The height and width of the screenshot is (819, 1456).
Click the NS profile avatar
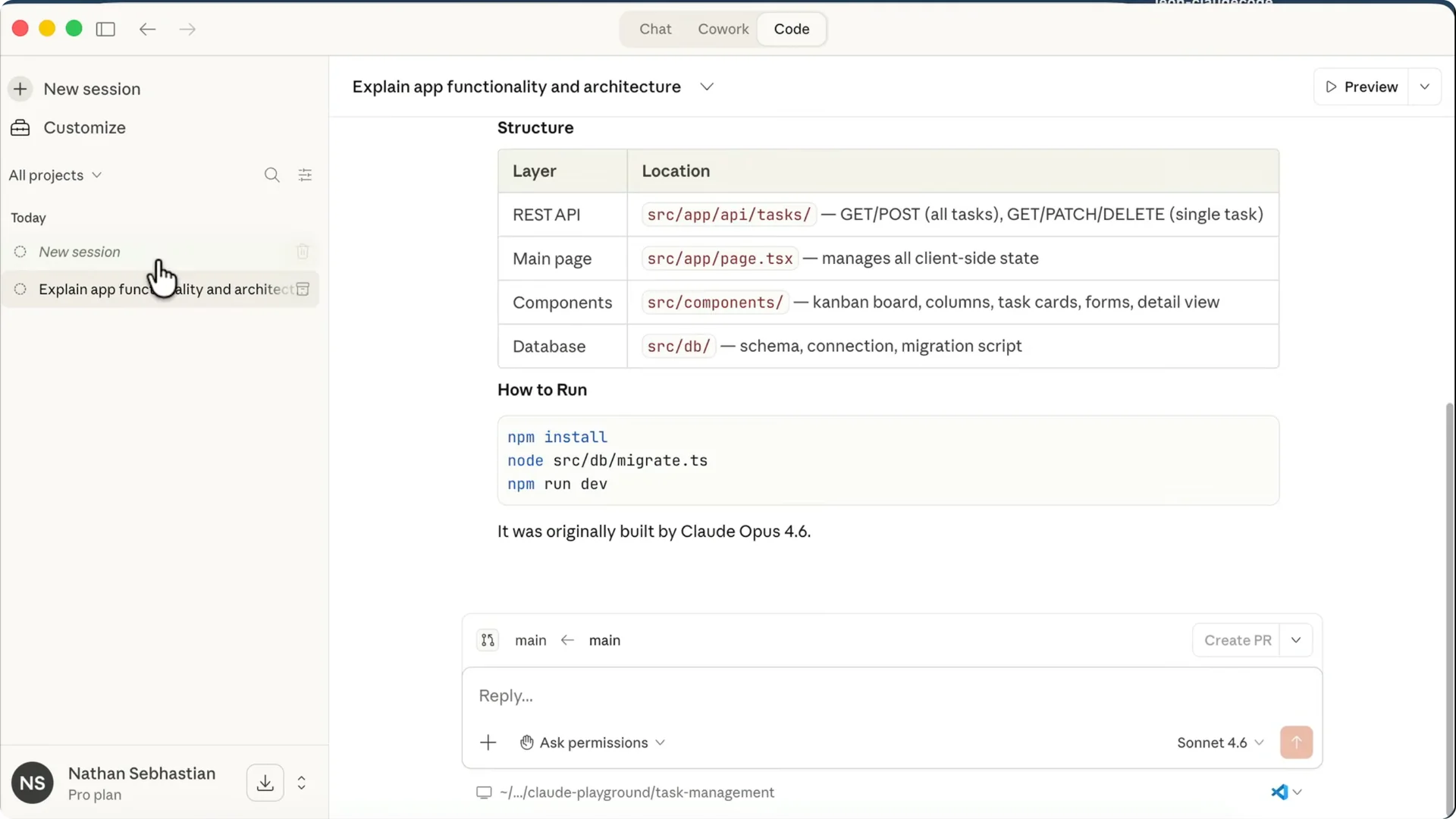[32, 783]
